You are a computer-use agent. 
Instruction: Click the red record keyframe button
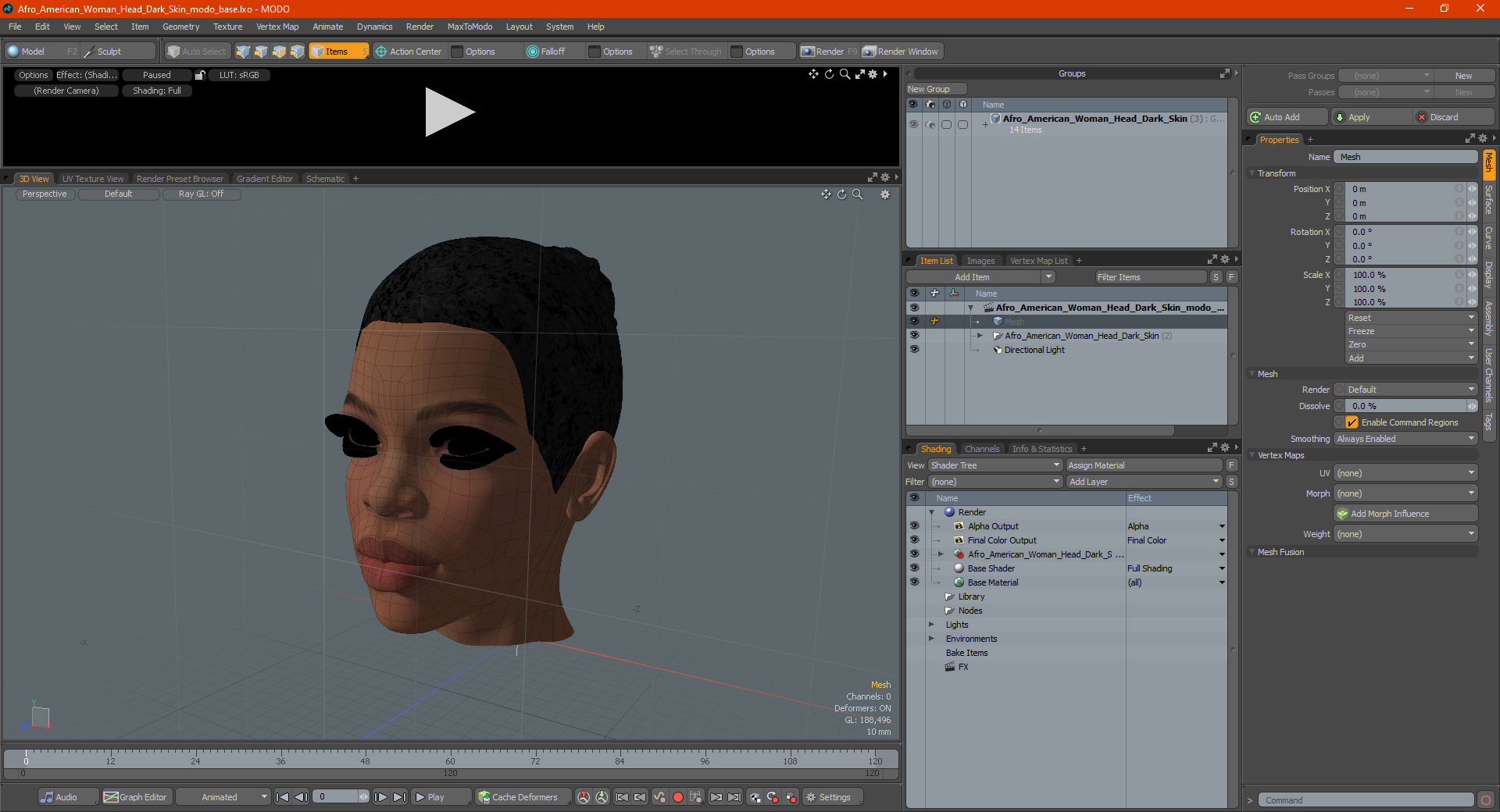[x=678, y=797]
